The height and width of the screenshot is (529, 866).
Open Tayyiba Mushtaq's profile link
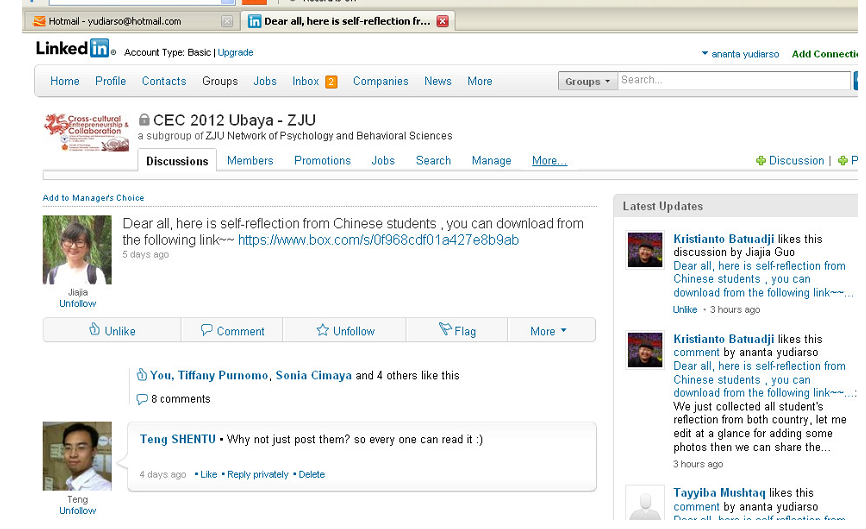719,493
